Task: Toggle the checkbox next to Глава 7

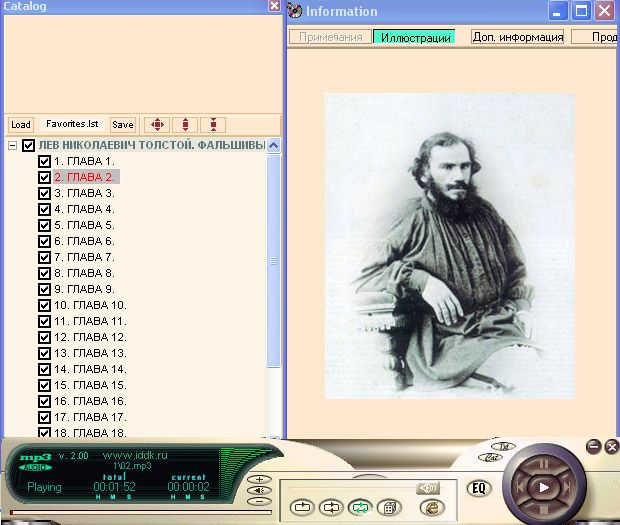Action: click(x=44, y=257)
